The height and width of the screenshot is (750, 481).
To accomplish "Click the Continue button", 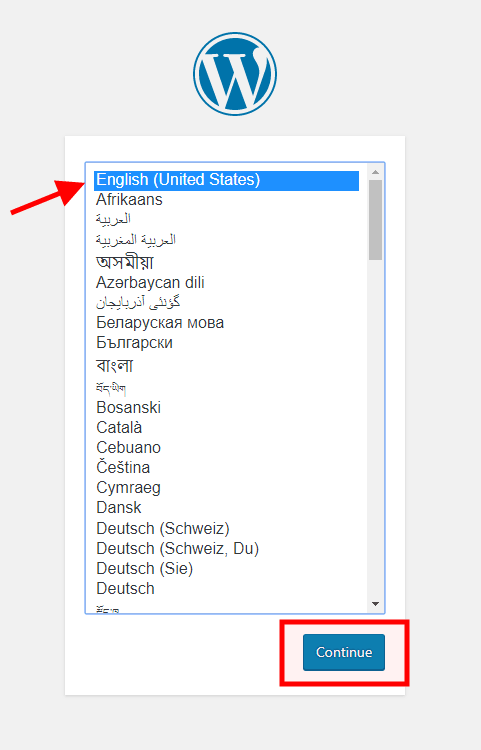I will [344, 652].
